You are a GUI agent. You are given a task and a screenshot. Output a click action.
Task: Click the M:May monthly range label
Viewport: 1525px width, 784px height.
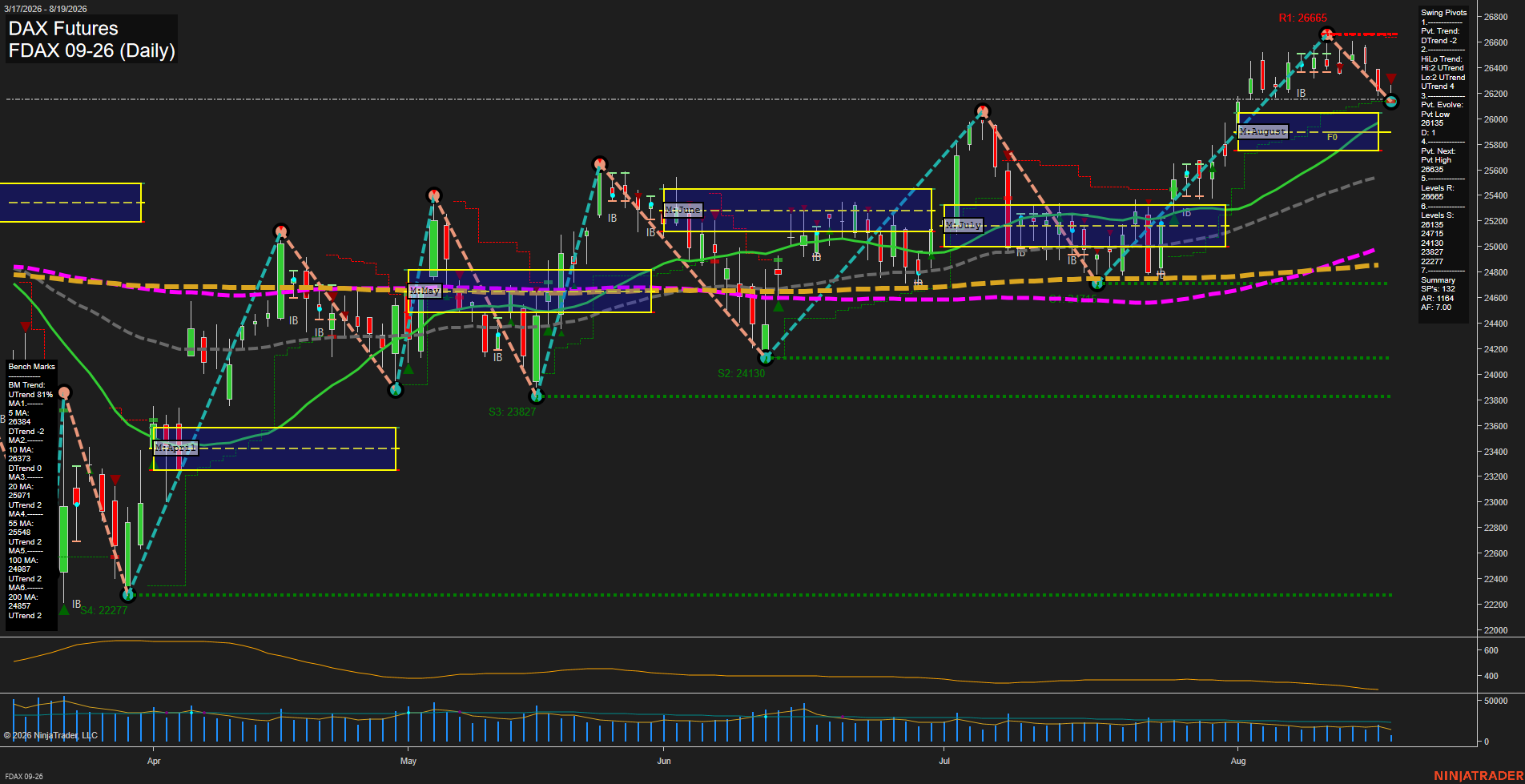click(425, 291)
